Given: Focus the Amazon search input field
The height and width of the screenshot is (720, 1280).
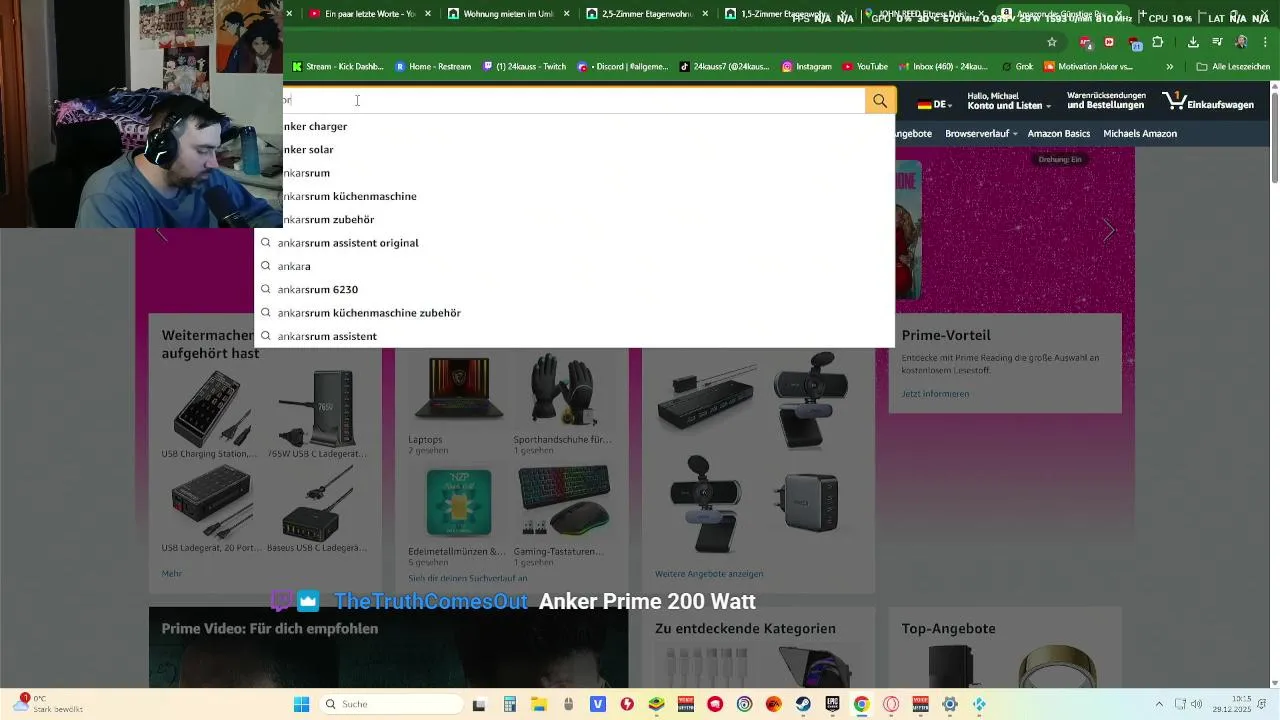Looking at the screenshot, I should [x=574, y=100].
